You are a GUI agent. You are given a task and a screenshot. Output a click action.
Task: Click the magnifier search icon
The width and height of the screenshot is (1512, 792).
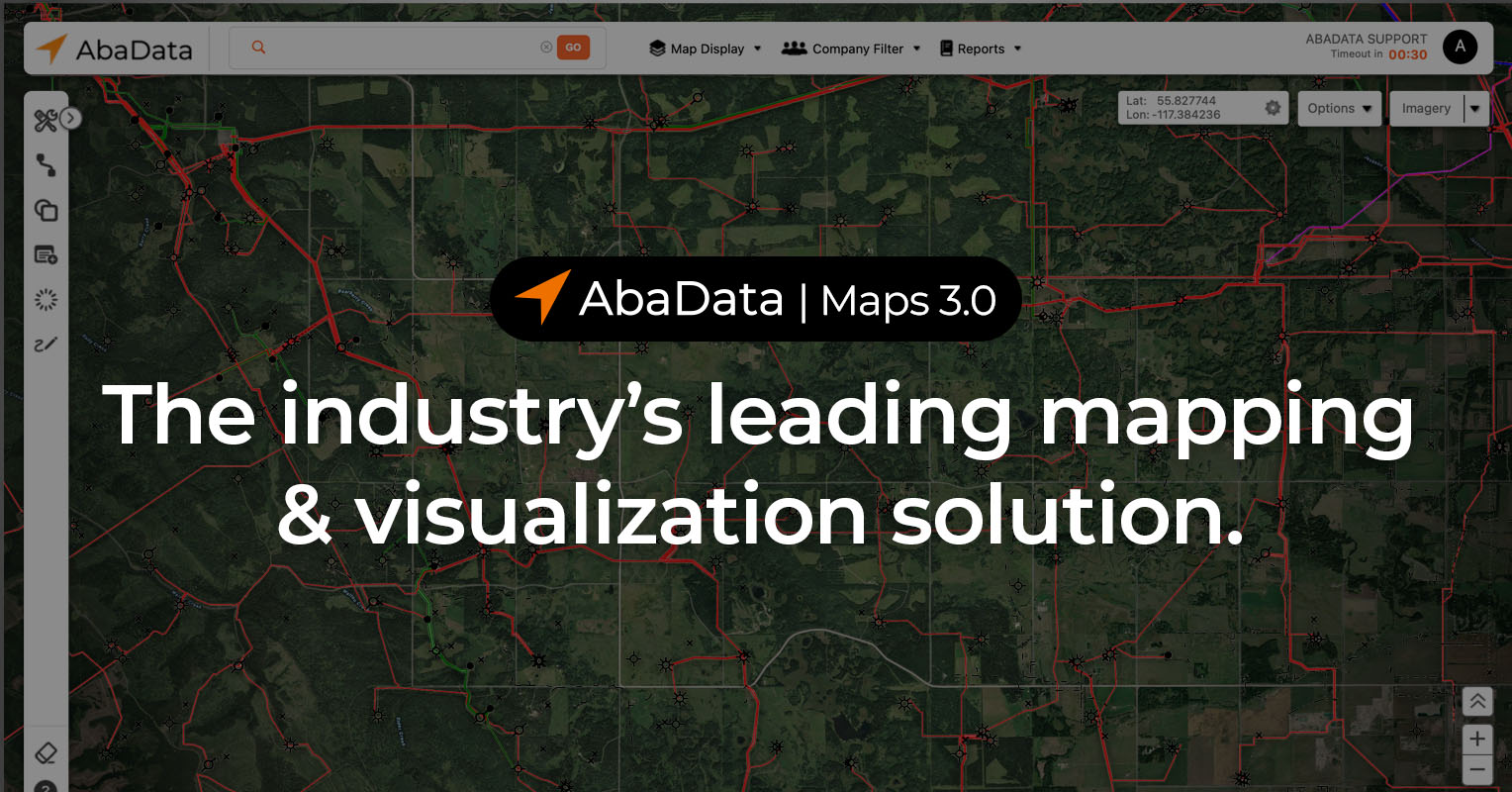pos(258,48)
